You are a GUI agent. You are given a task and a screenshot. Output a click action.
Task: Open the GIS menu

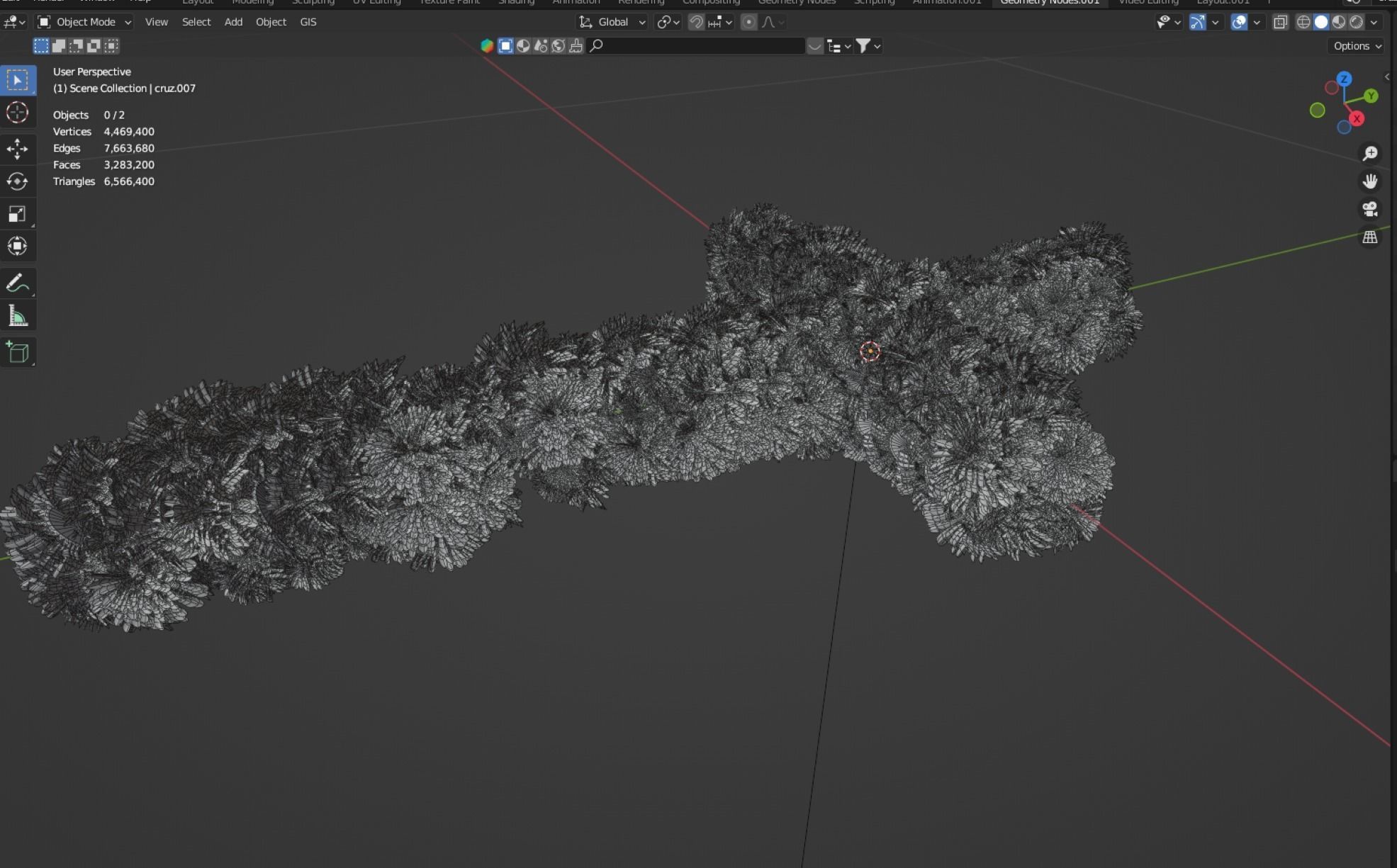click(x=308, y=22)
